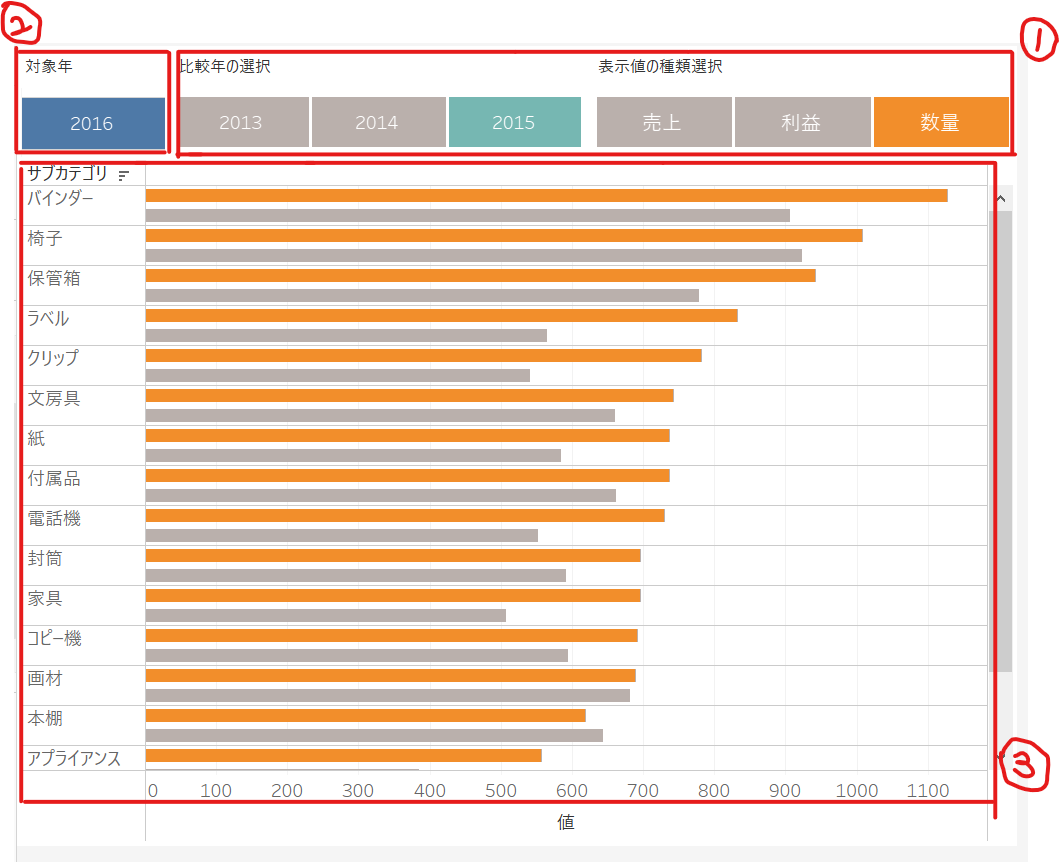Select the 保管箱 row label
This screenshot has width=1060, height=862.
pyautogui.click(x=53, y=278)
